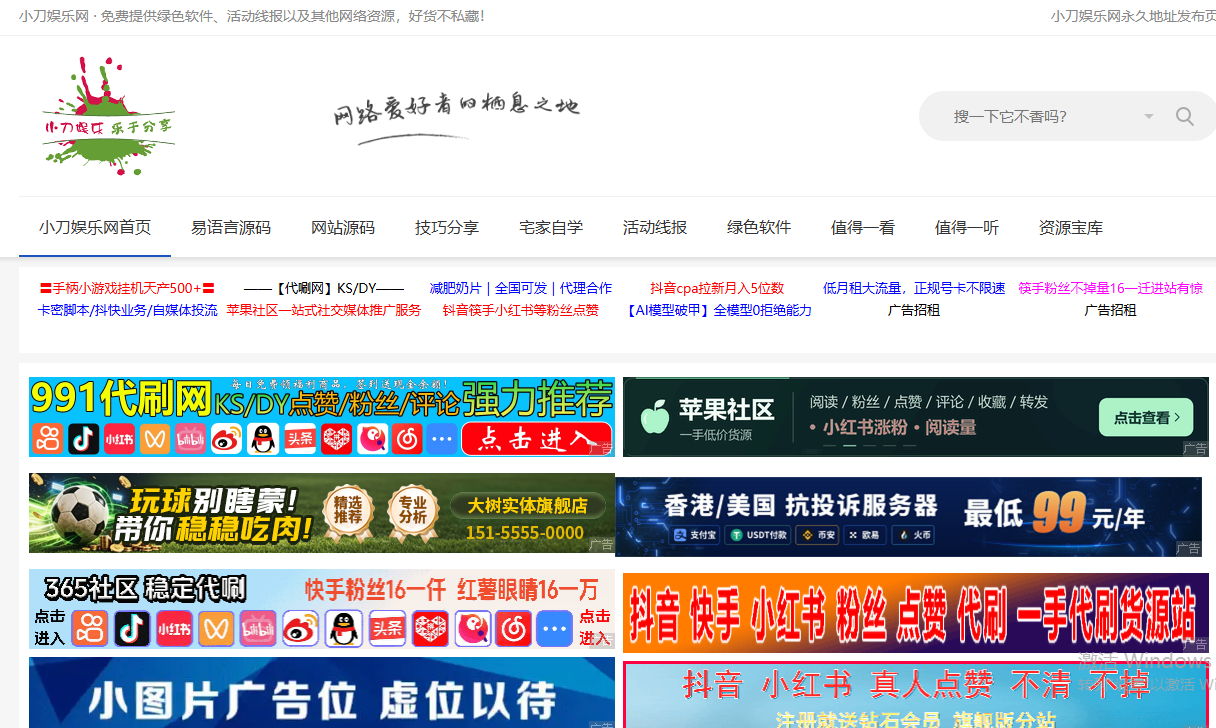Click 抖音筷手小红书等粉丝点赞 link

coord(520,310)
